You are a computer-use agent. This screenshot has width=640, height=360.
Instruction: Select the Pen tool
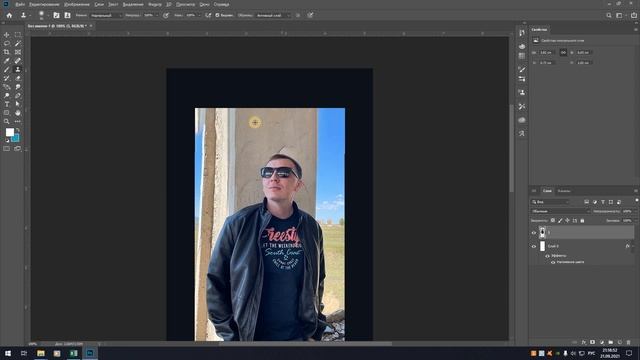(x=18, y=96)
